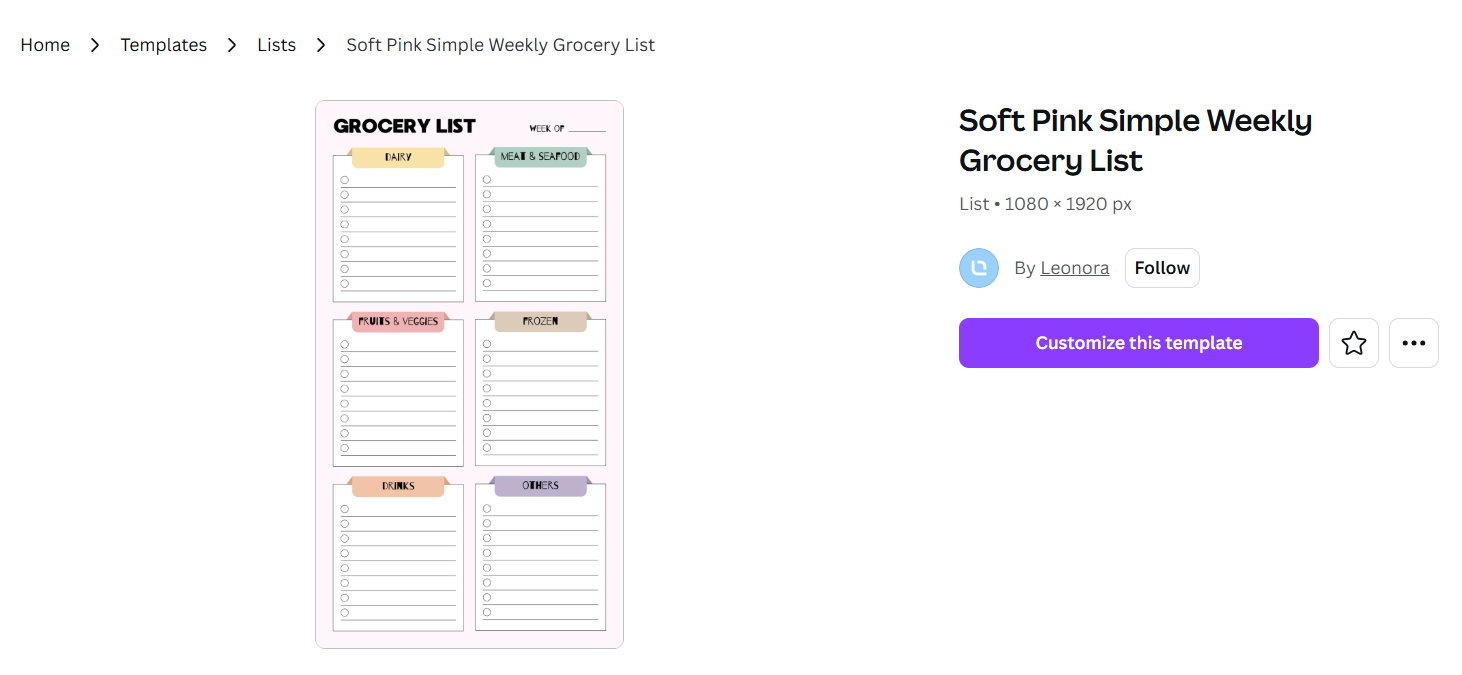Viewport: 1462px width, 675px height.
Task: Click the chevron right after Home
Action: click(x=95, y=45)
